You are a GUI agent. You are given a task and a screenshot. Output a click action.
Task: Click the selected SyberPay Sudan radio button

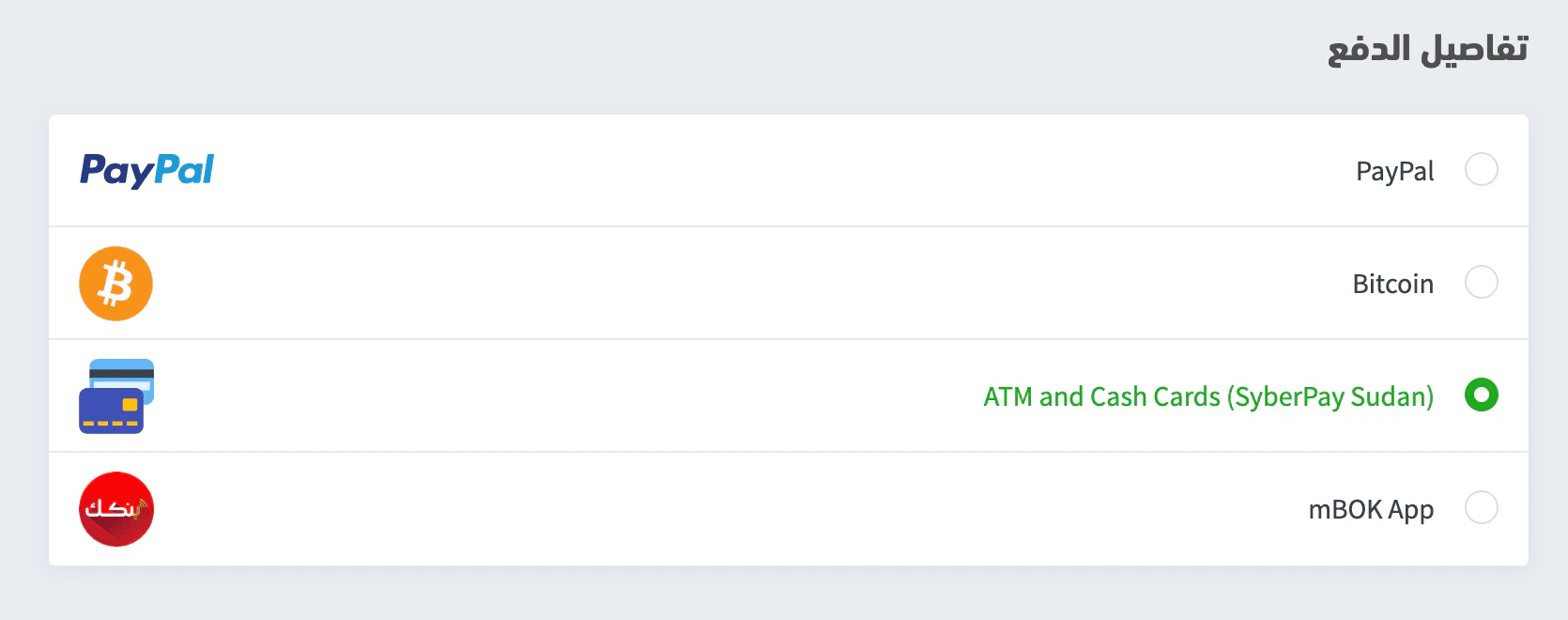(1481, 395)
